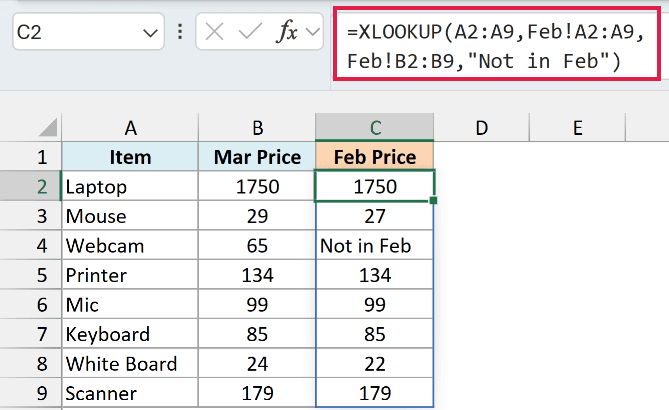
Task: Select Feb Price cell for Scanner
Action: click(375, 393)
